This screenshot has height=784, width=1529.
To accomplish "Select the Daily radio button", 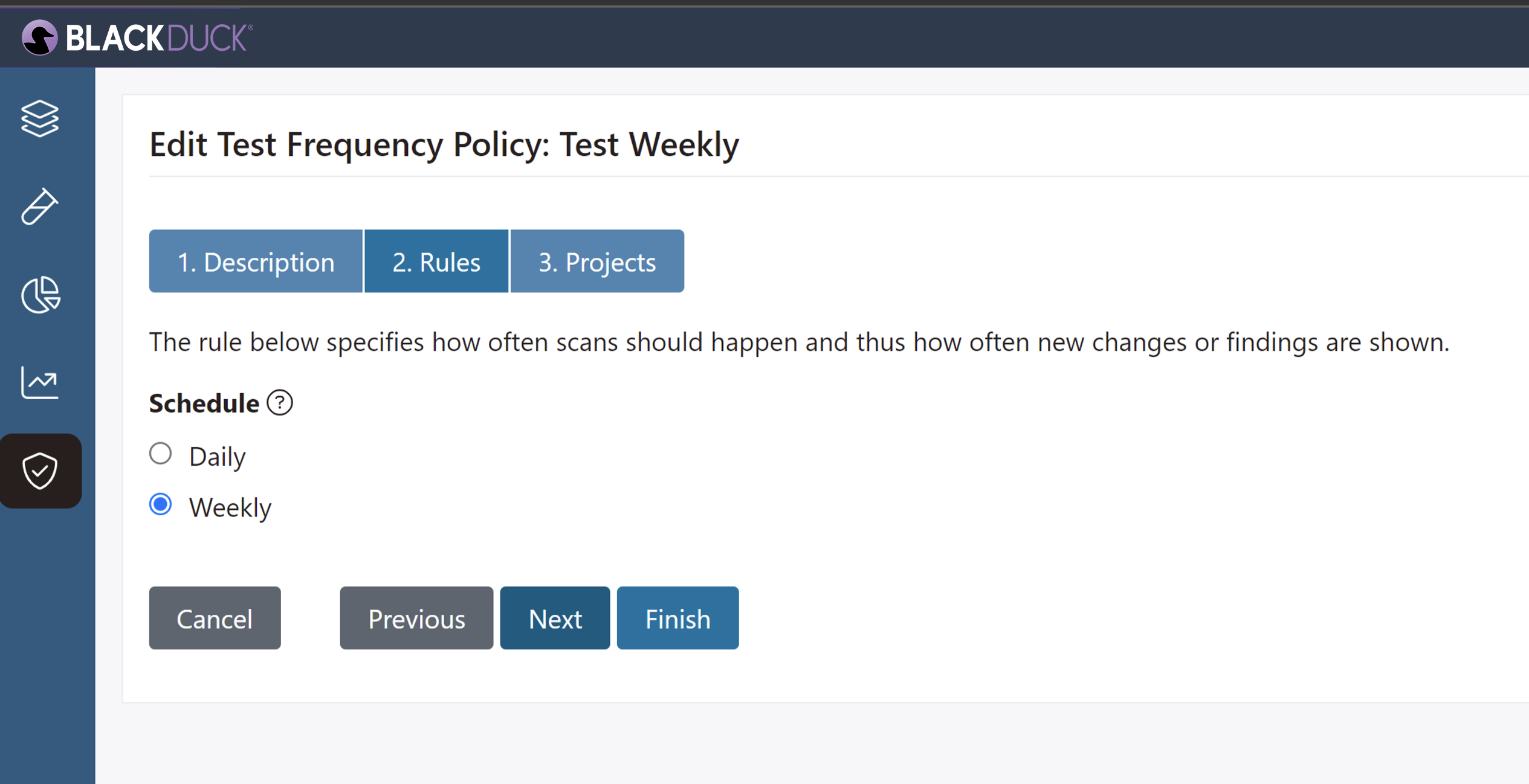I will (160, 454).
